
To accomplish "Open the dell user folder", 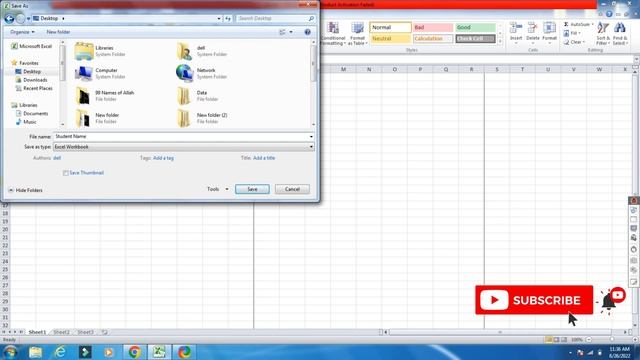I will (x=202, y=51).
